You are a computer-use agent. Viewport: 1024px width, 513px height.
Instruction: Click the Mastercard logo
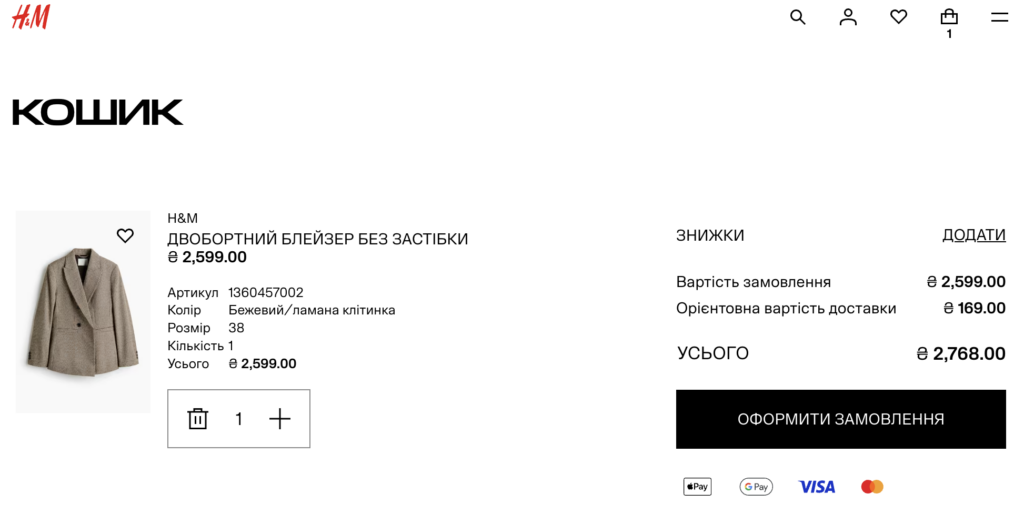[x=872, y=486]
